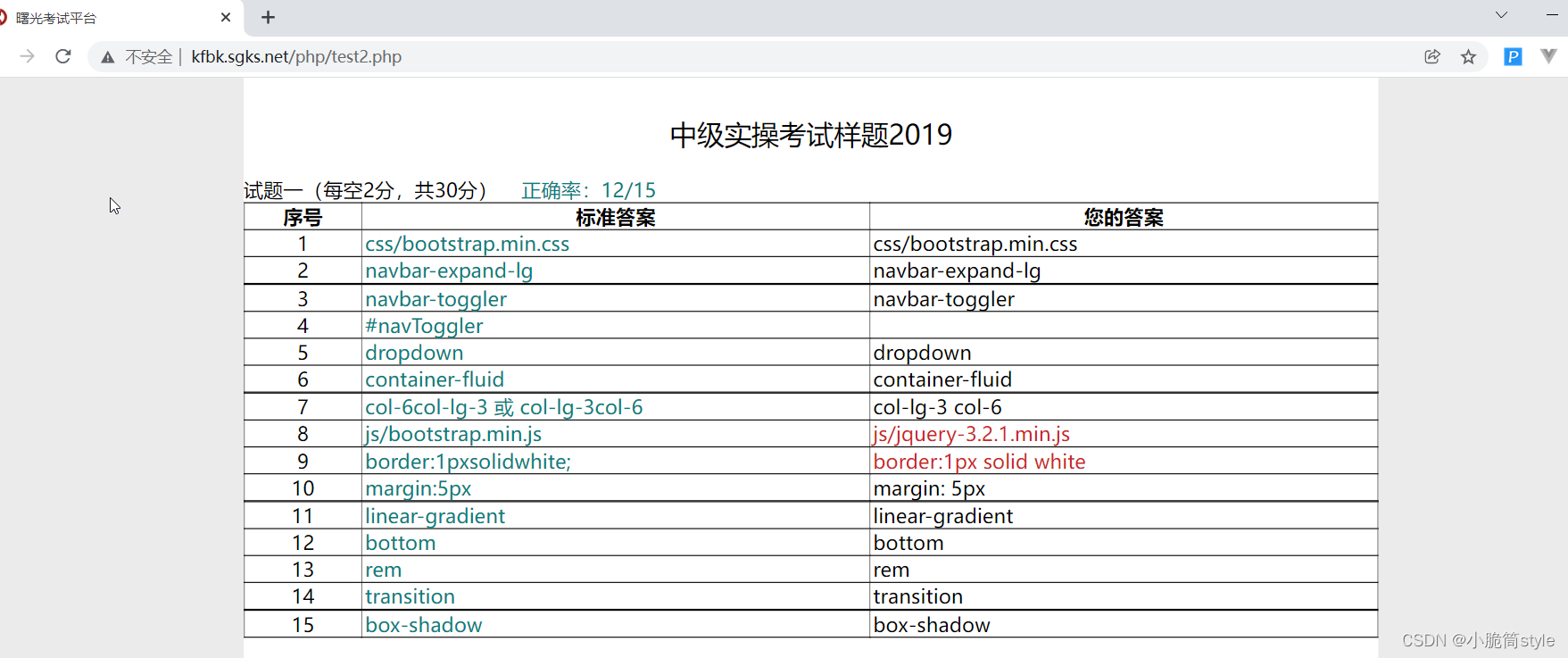Click the 序号 column header

303,217
